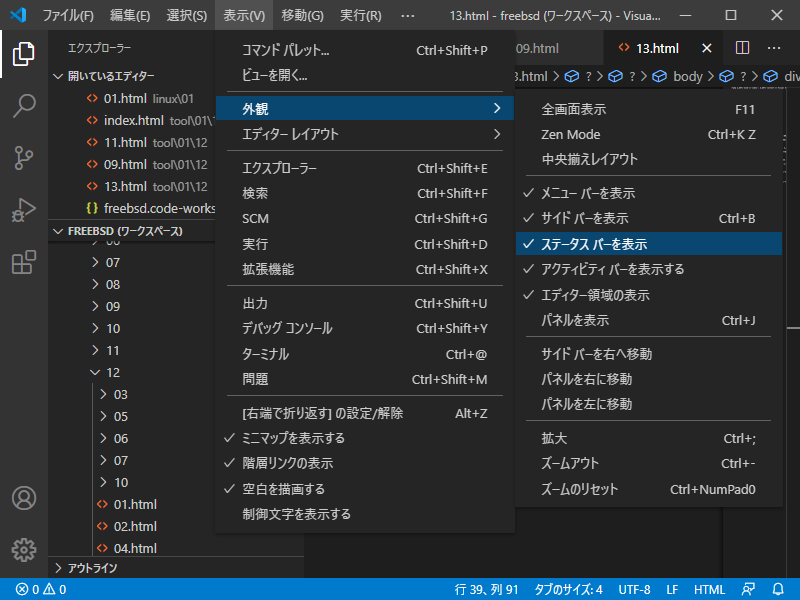
Task: Toggle ステータス バーを表示 option
Action: 648,244
